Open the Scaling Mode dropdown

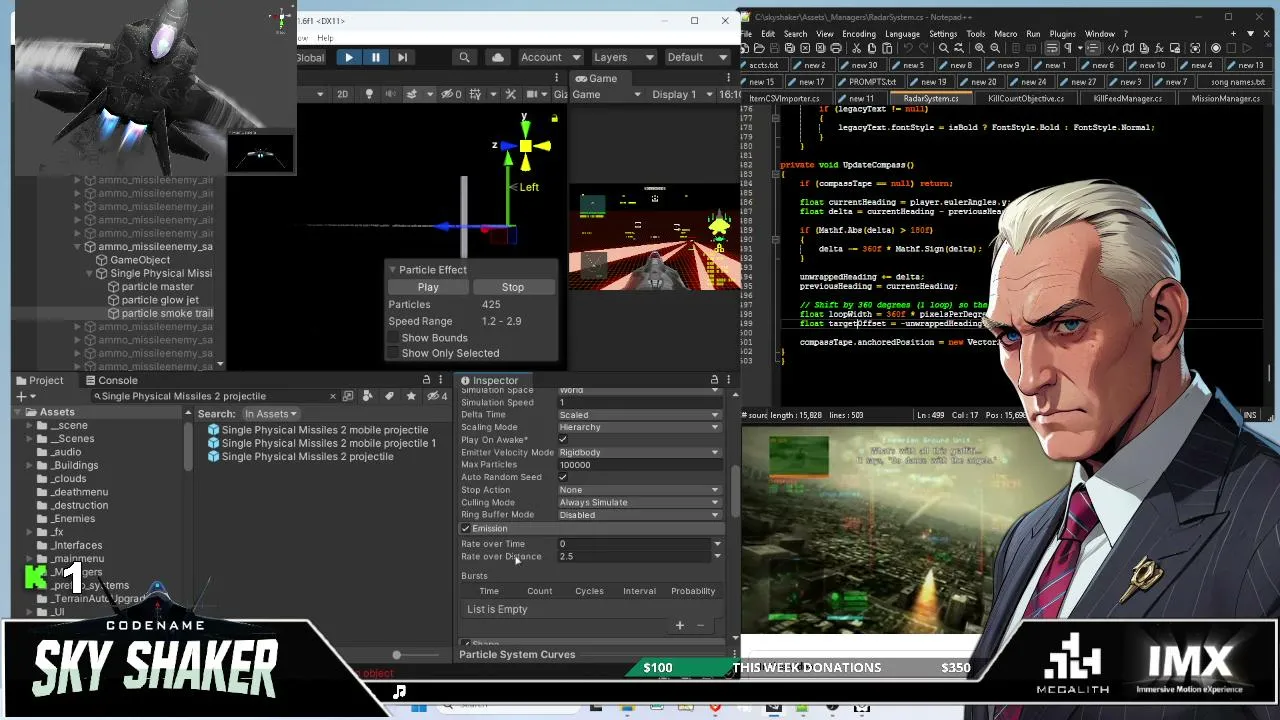tap(639, 427)
